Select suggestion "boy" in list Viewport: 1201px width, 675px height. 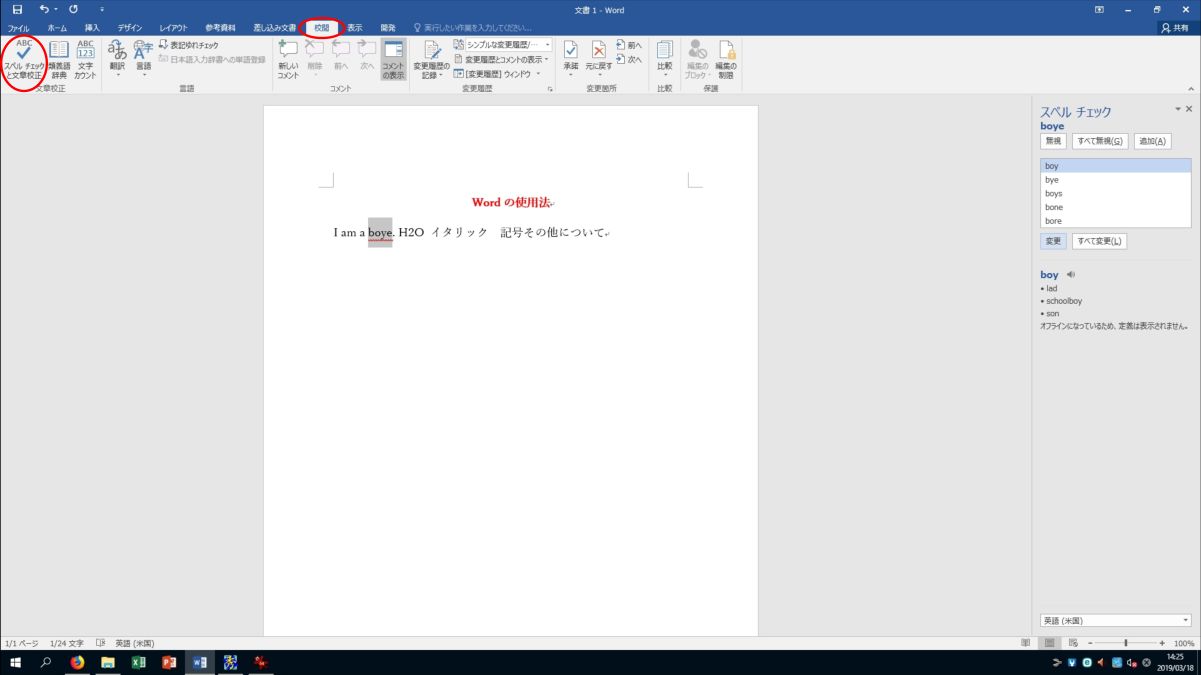click(x=1115, y=166)
